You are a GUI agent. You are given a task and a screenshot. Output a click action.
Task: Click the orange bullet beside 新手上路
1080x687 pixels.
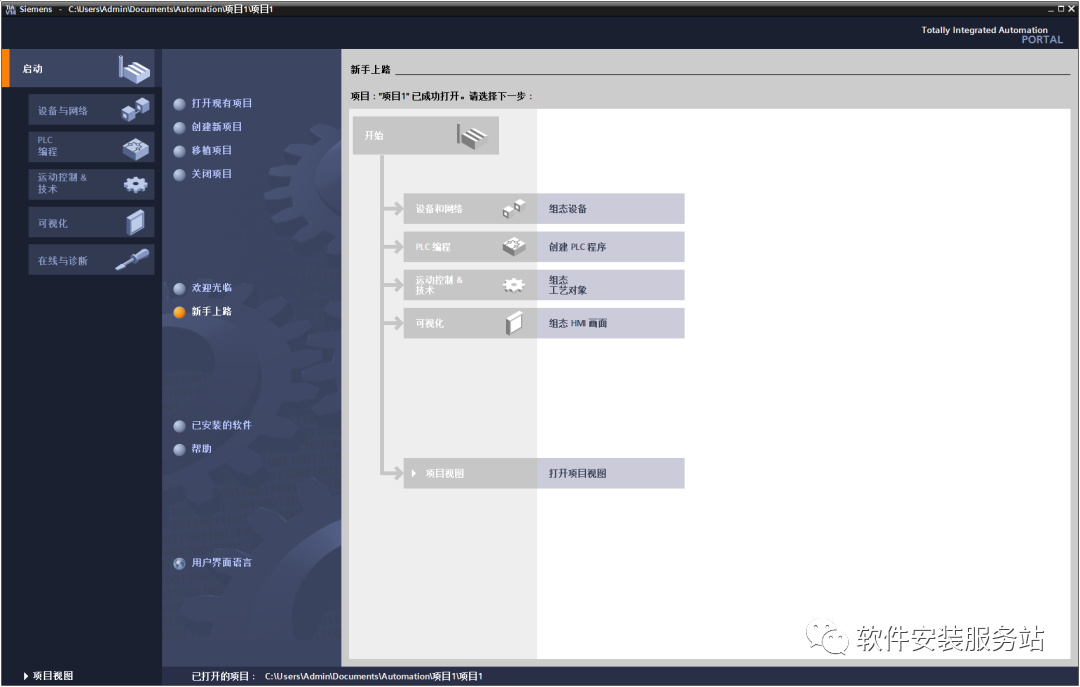coord(179,312)
